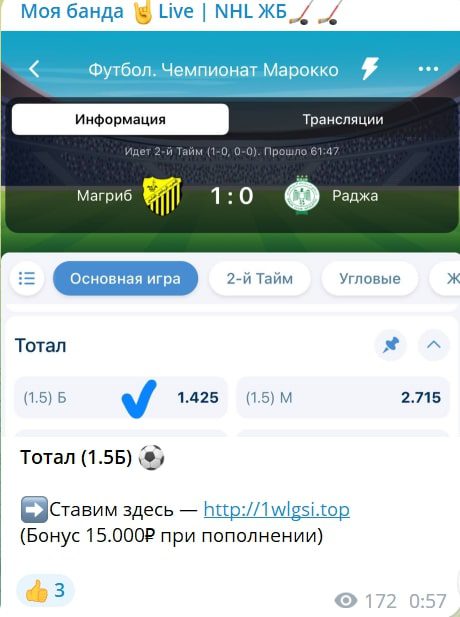
Task: Open the http://1wlgsi.top link
Action: click(x=277, y=510)
